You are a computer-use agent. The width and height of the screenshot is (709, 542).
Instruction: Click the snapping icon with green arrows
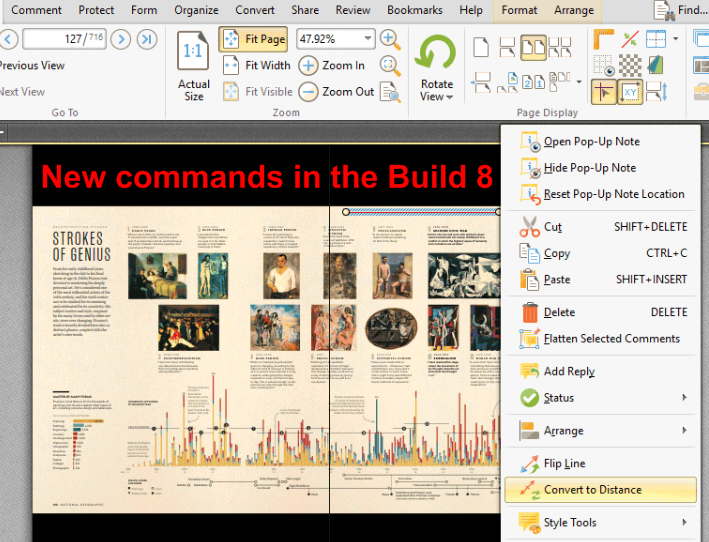click(629, 39)
